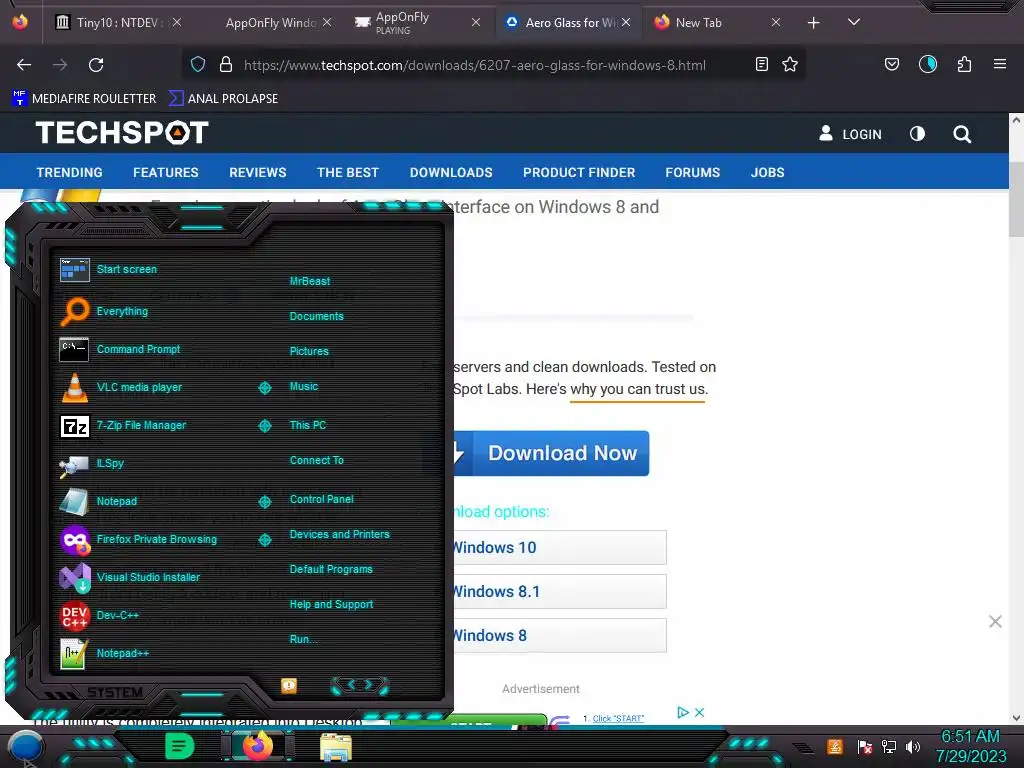
Task: Click the Java update tray icon
Action: tap(835, 746)
